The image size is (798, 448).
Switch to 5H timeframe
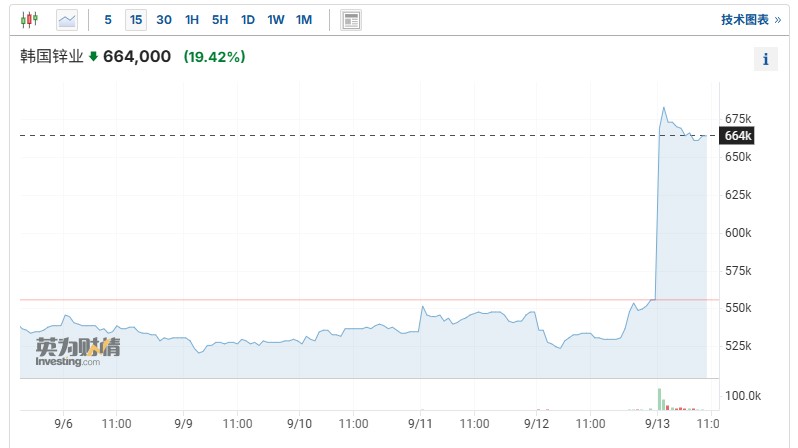coord(220,19)
